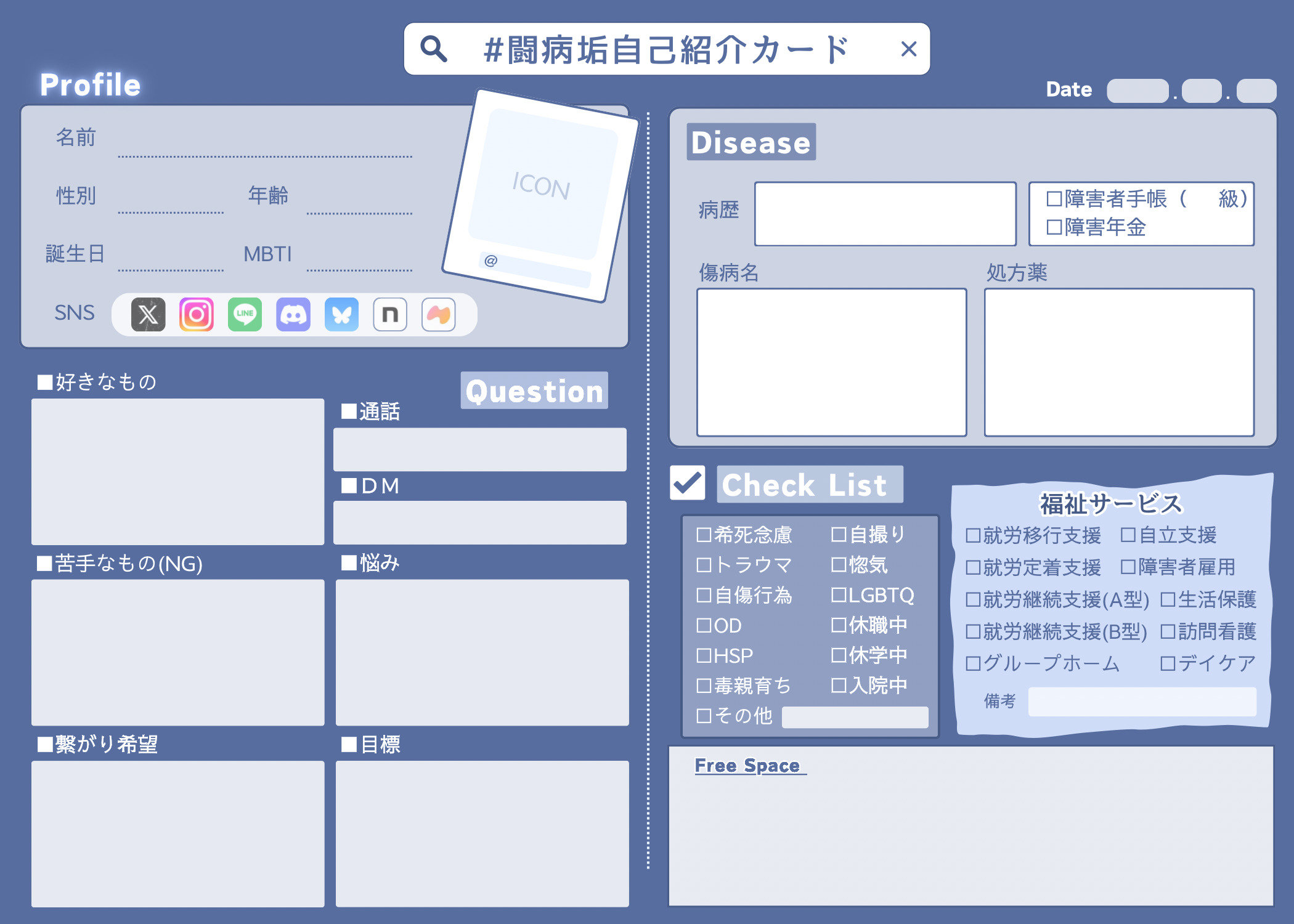The height and width of the screenshot is (924, 1294).
Task: Check 就労移行支援 under 福祉サービス
Action: pos(975,535)
